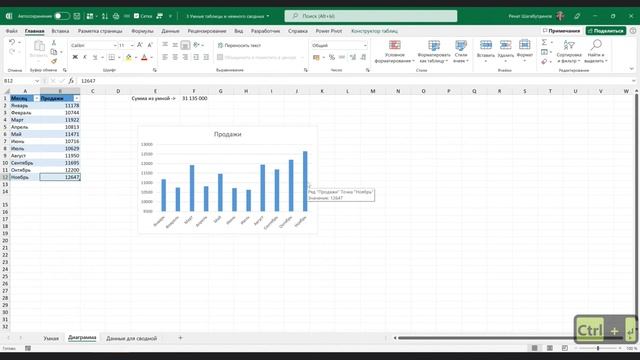Screen dimensions: 640x360
Task: Click the Print icon in the quick access toolbar
Action: coord(116,16)
